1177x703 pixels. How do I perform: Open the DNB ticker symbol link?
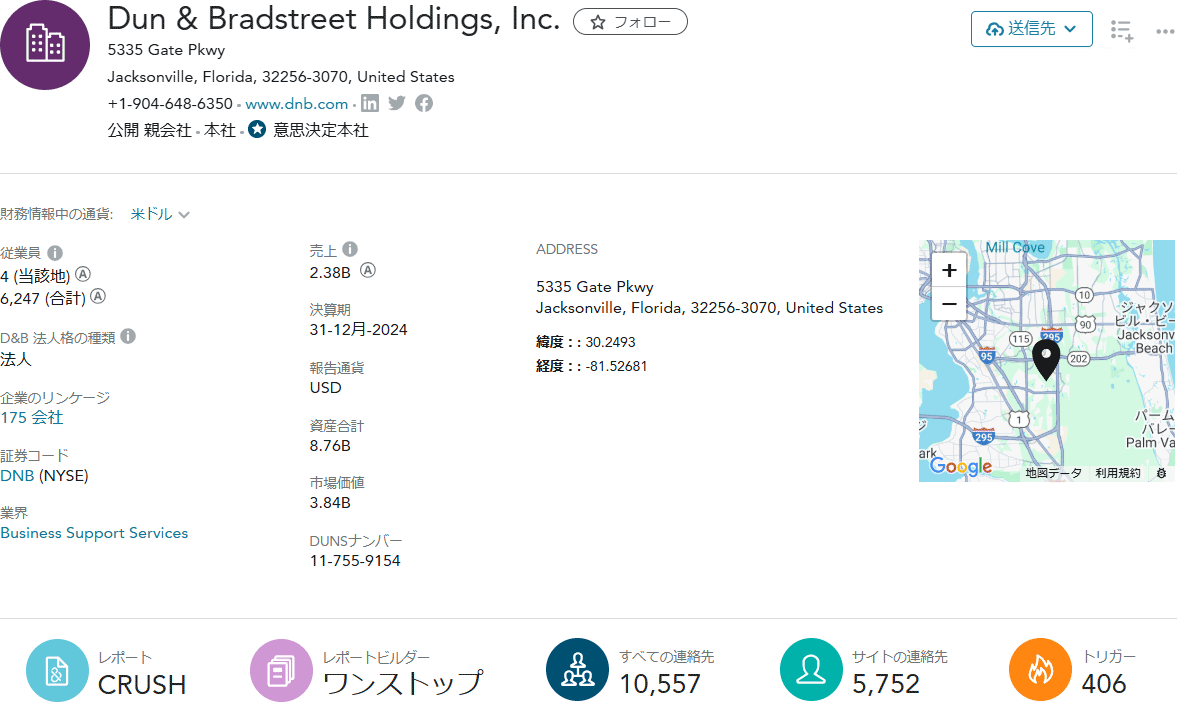coord(17,476)
